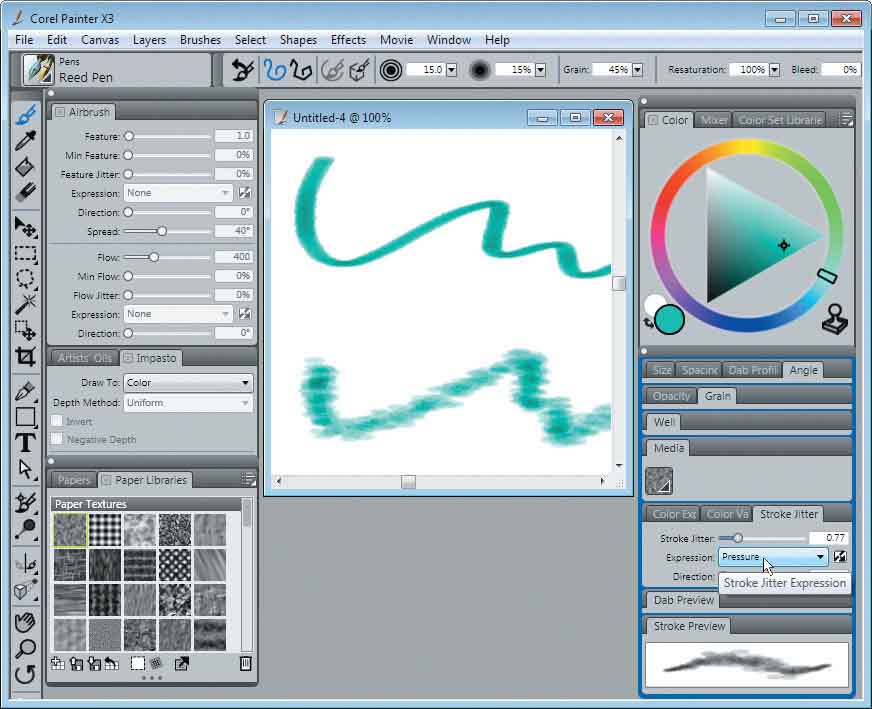Image resolution: width=872 pixels, height=709 pixels.
Task: Click the delete paper trash button
Action: 246,663
